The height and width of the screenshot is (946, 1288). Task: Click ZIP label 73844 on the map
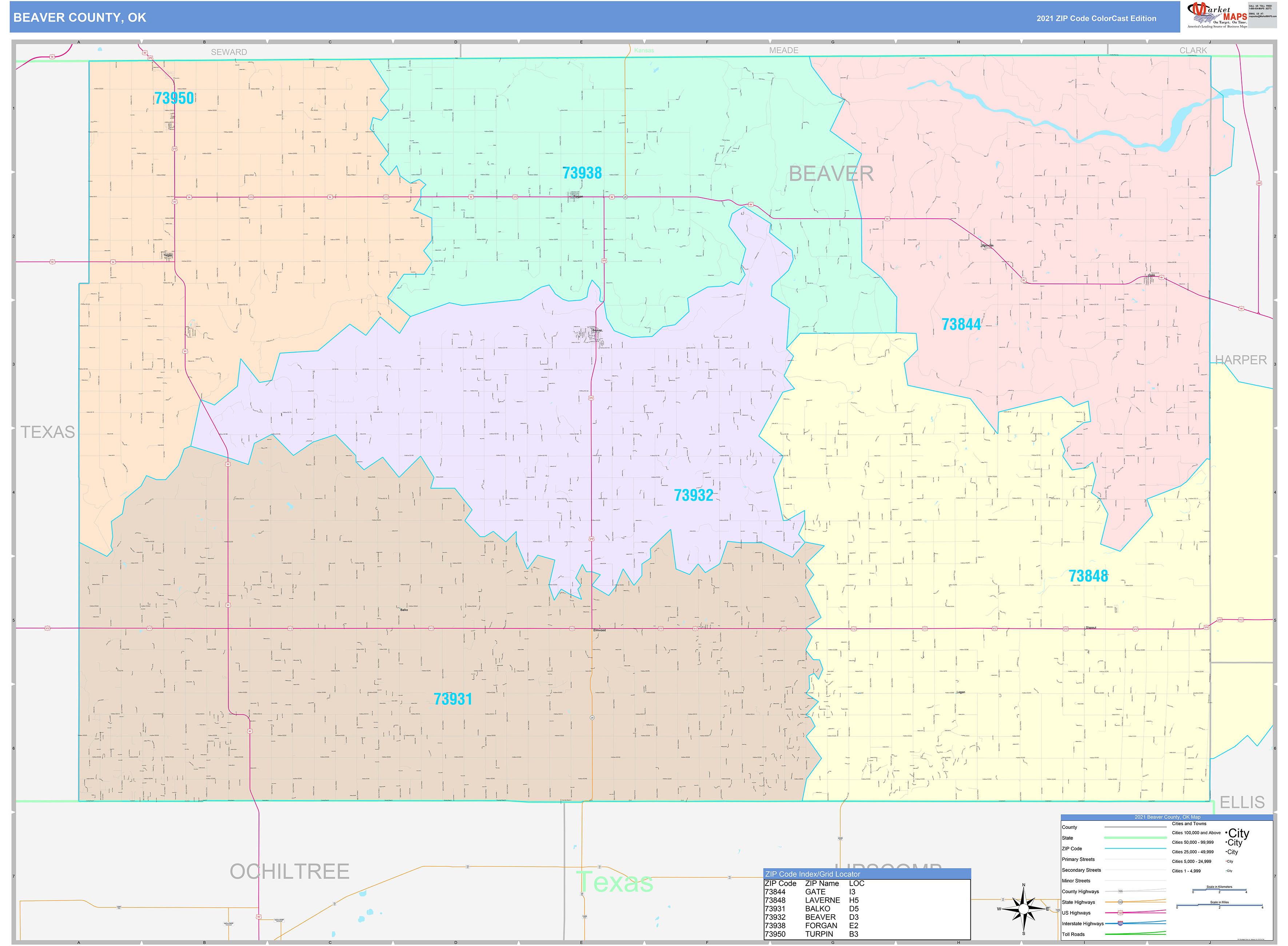point(961,325)
